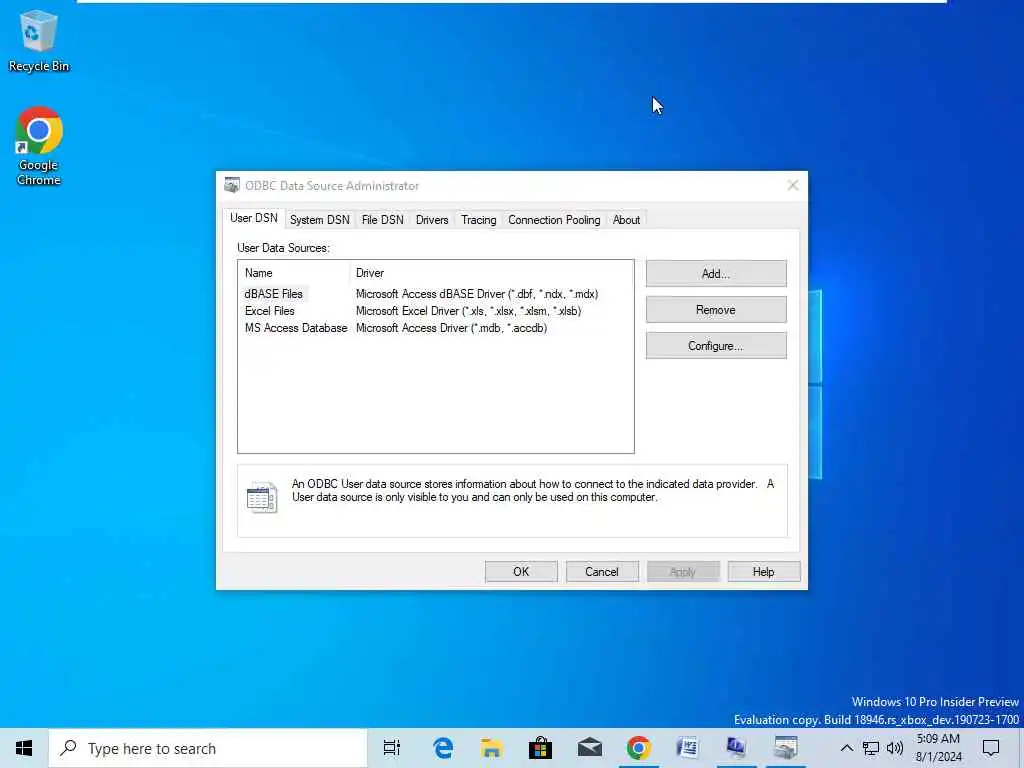Open Microsoft Store from the taskbar
Screen dimensions: 1024x768
point(541,748)
